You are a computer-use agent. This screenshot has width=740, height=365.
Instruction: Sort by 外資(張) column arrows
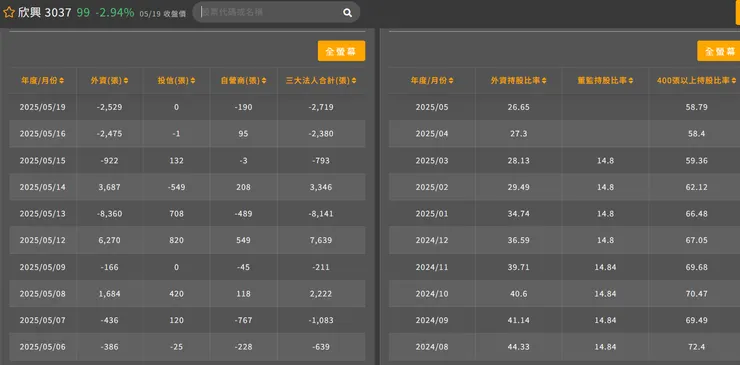(x=126, y=81)
